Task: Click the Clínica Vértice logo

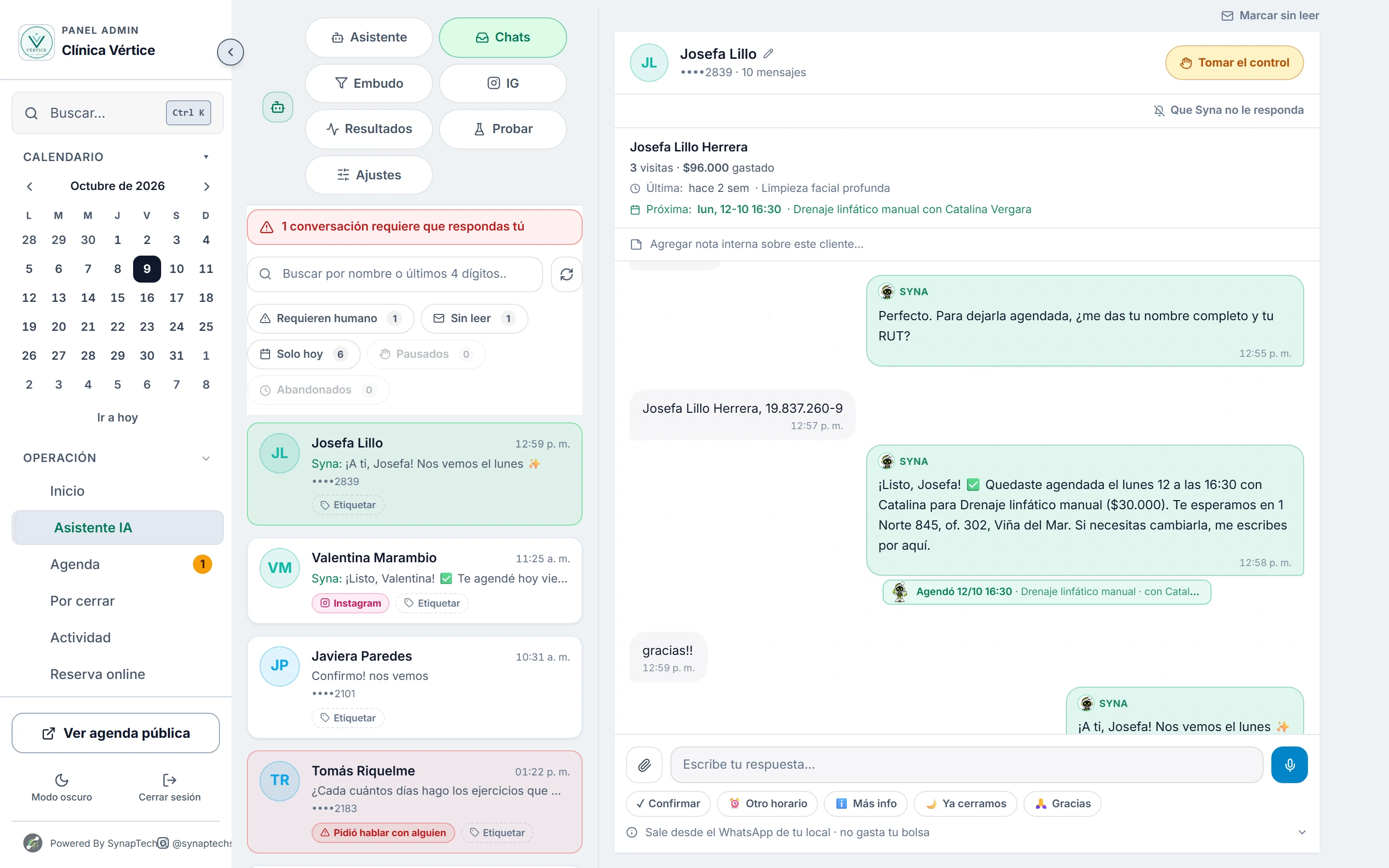Action: click(37, 42)
